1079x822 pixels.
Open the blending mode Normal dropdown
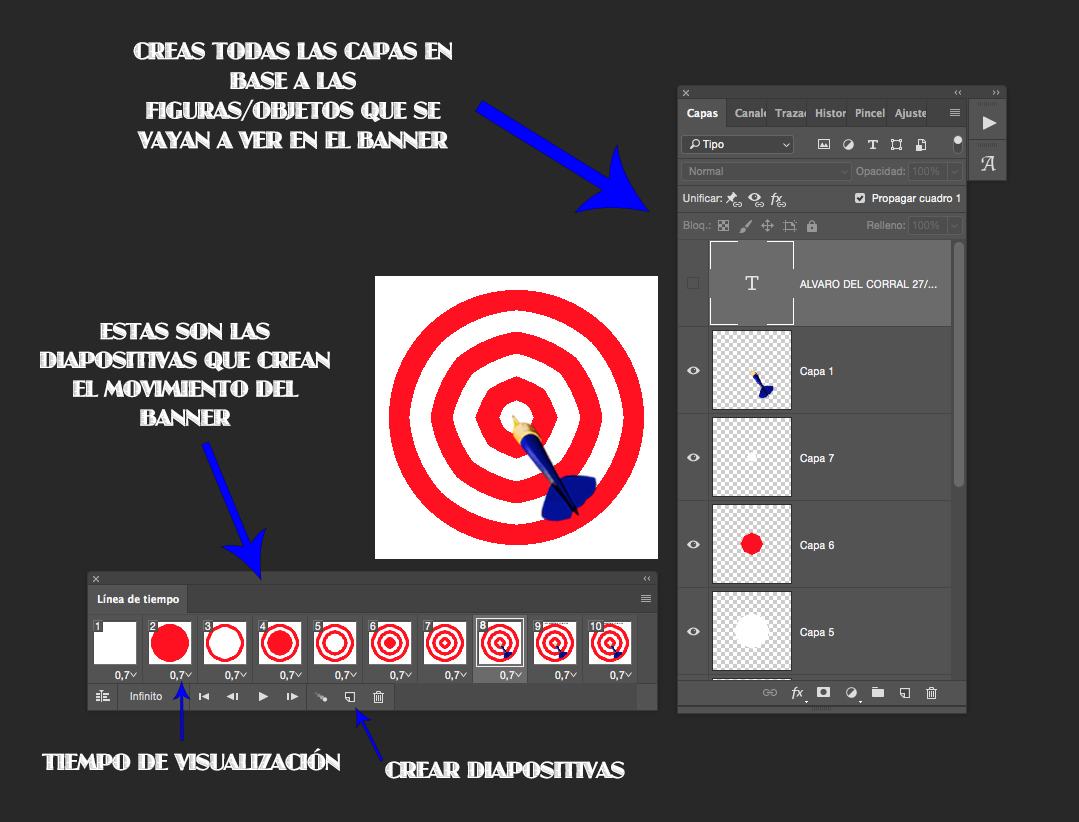765,171
